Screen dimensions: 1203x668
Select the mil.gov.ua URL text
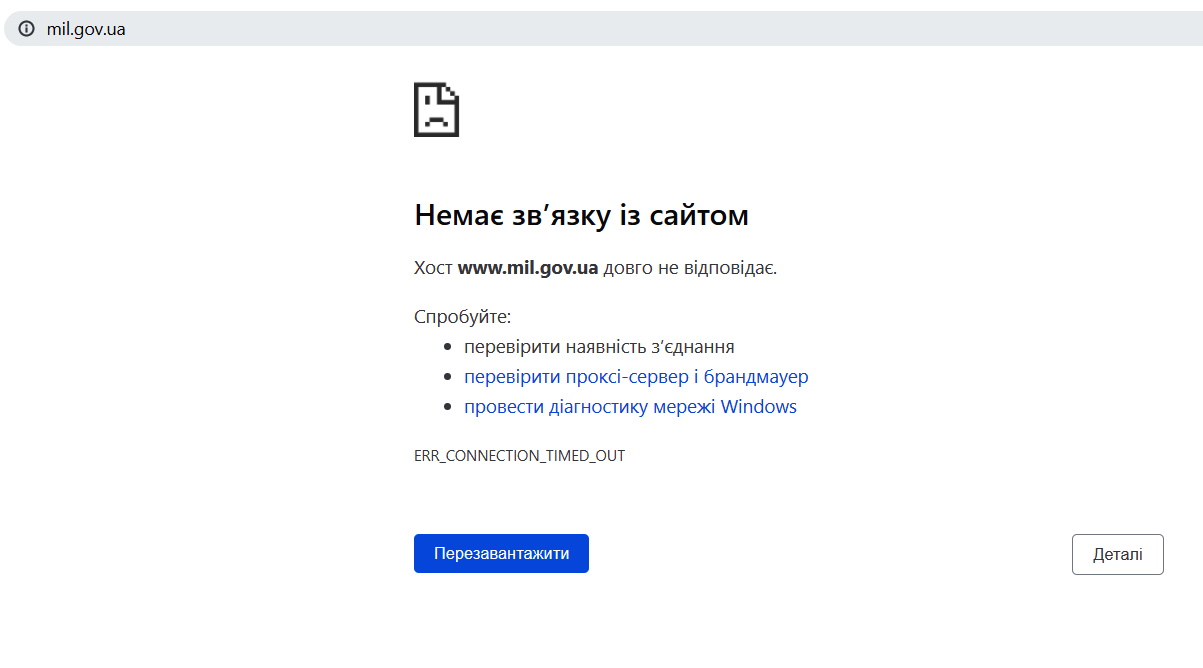(86, 29)
